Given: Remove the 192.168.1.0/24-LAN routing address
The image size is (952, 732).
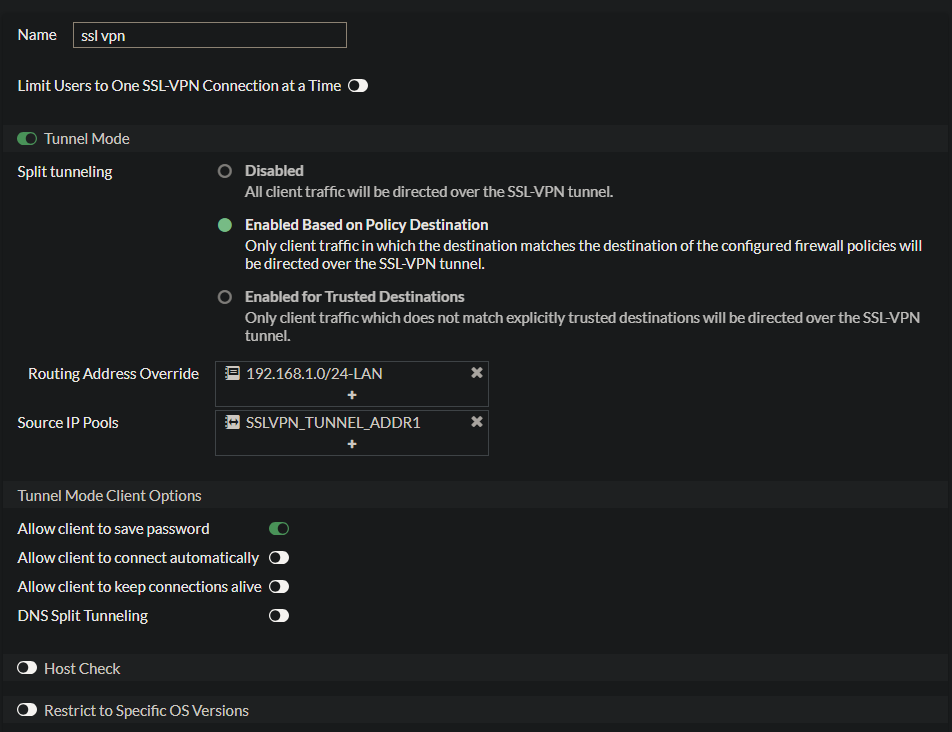Looking at the screenshot, I should [477, 373].
